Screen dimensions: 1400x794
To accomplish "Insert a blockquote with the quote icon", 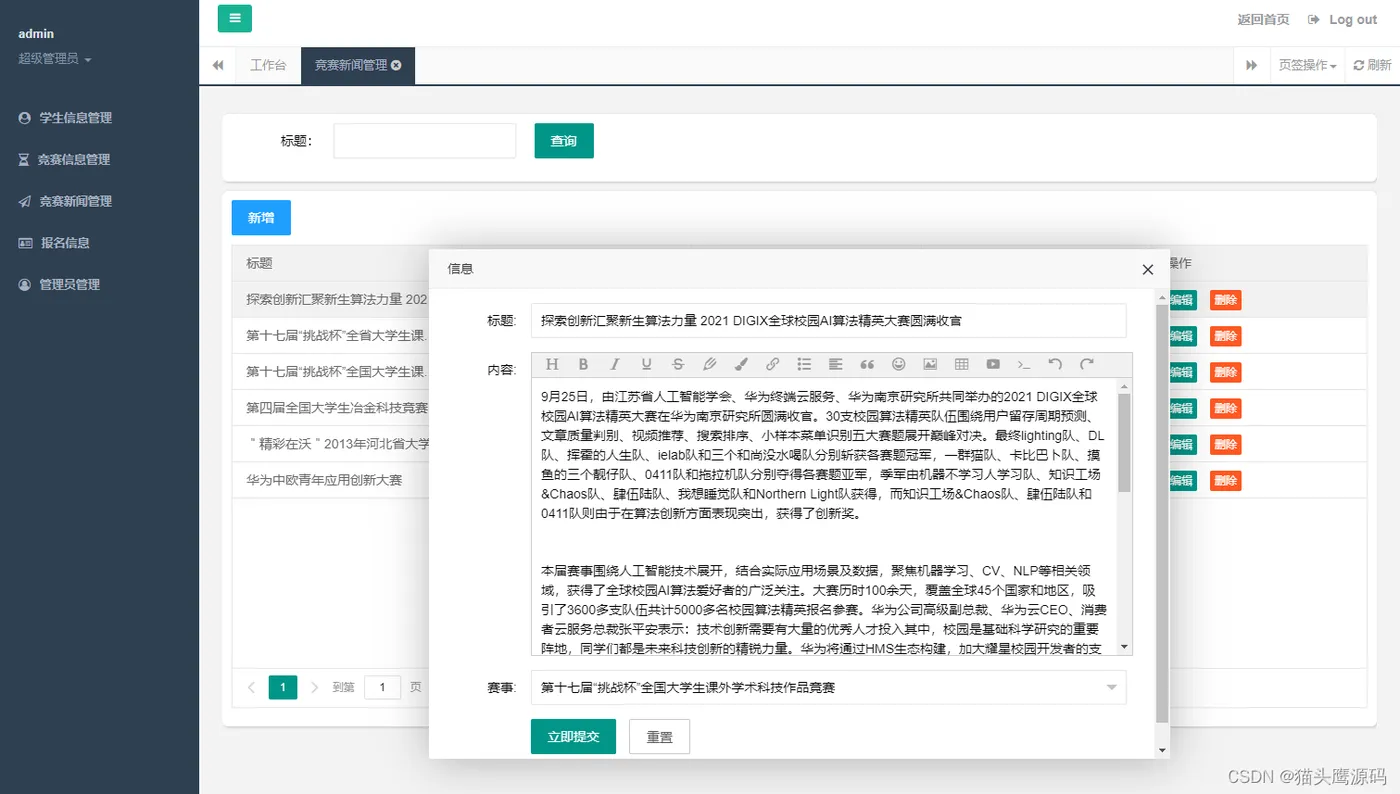I will [x=867, y=364].
